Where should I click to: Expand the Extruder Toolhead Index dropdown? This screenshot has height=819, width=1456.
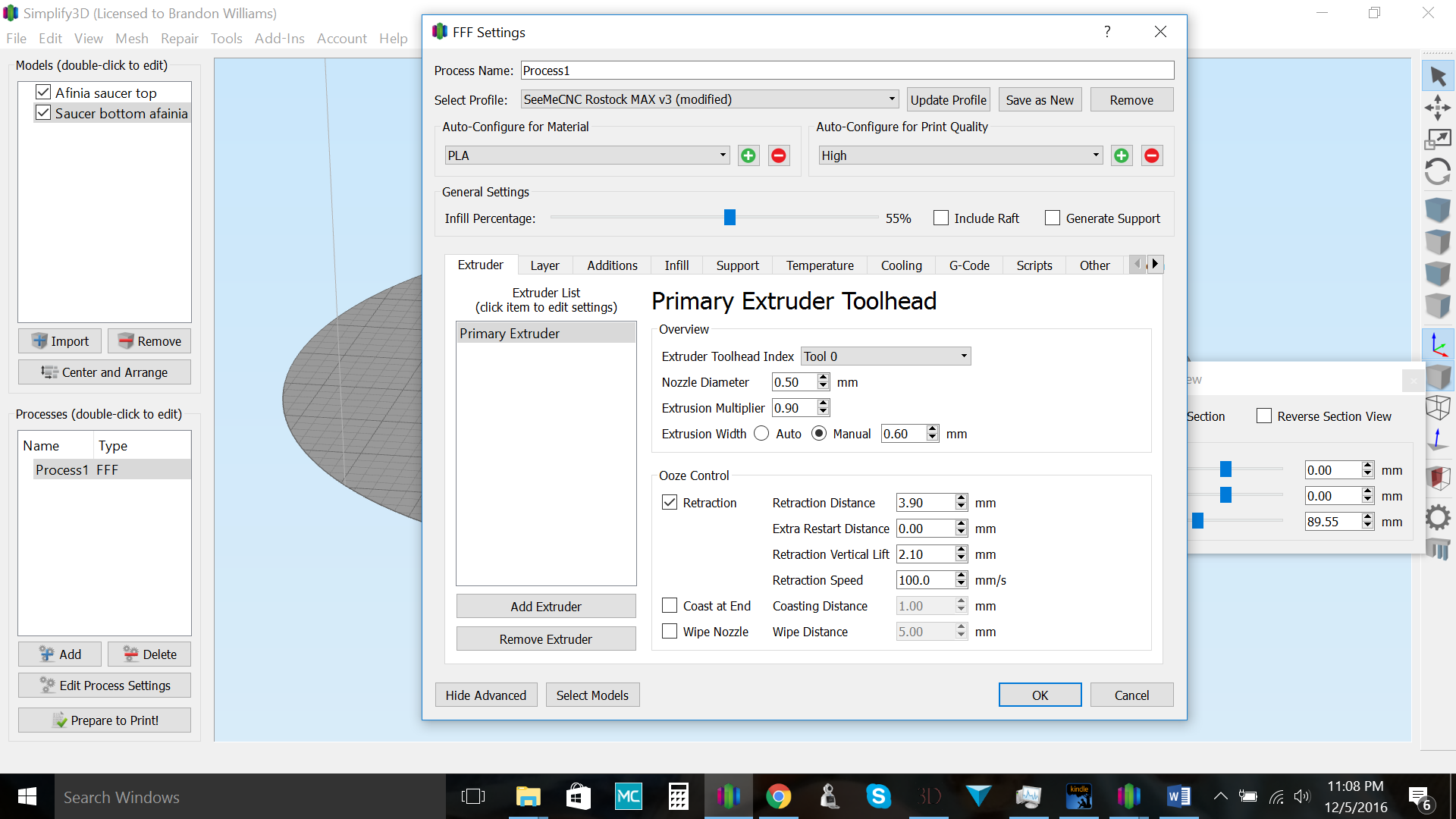click(886, 356)
